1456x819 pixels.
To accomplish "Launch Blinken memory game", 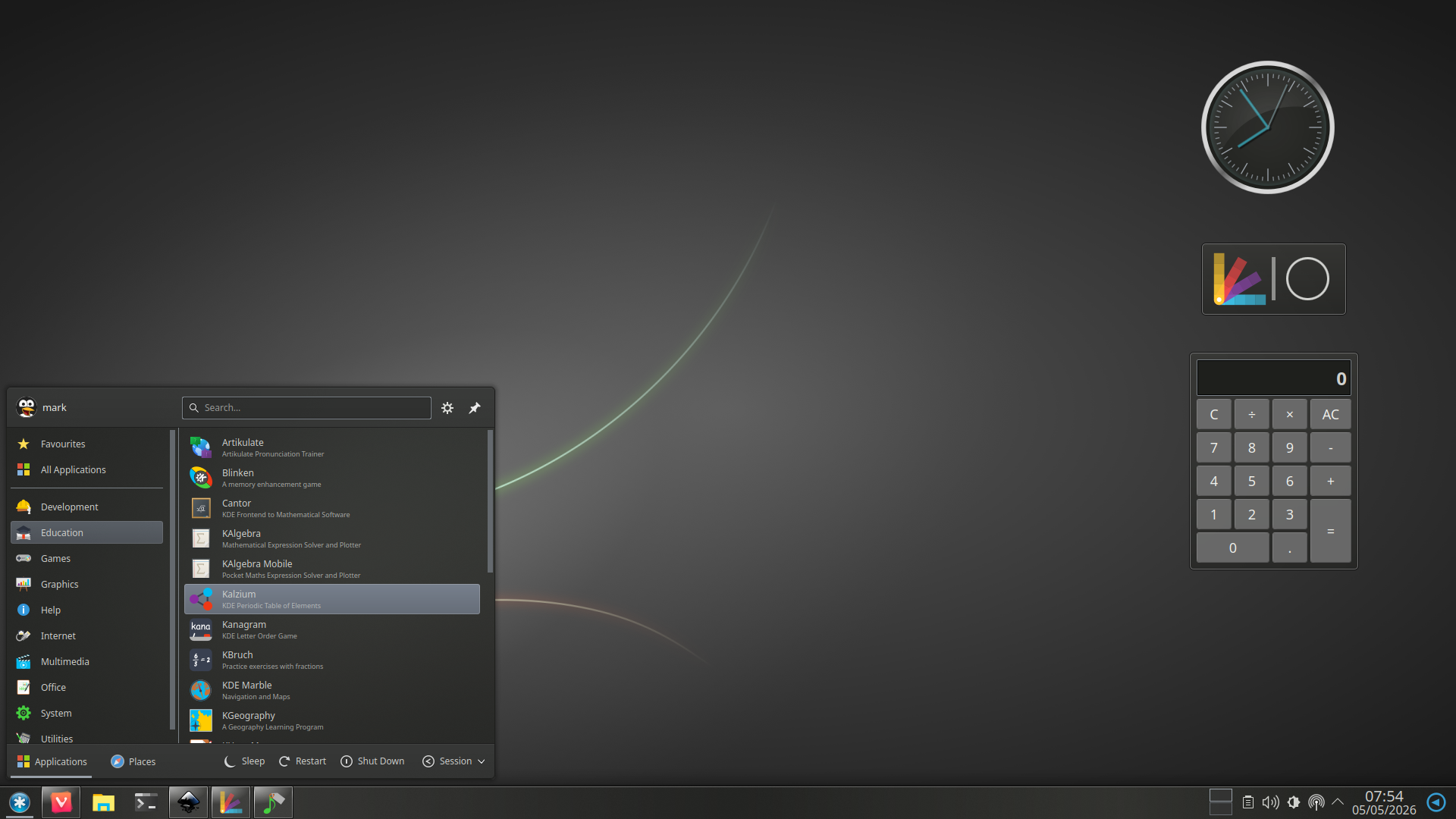I will coord(332,478).
